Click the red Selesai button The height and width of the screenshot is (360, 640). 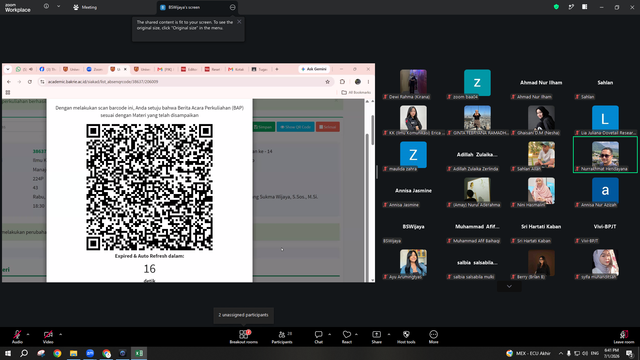point(328,127)
